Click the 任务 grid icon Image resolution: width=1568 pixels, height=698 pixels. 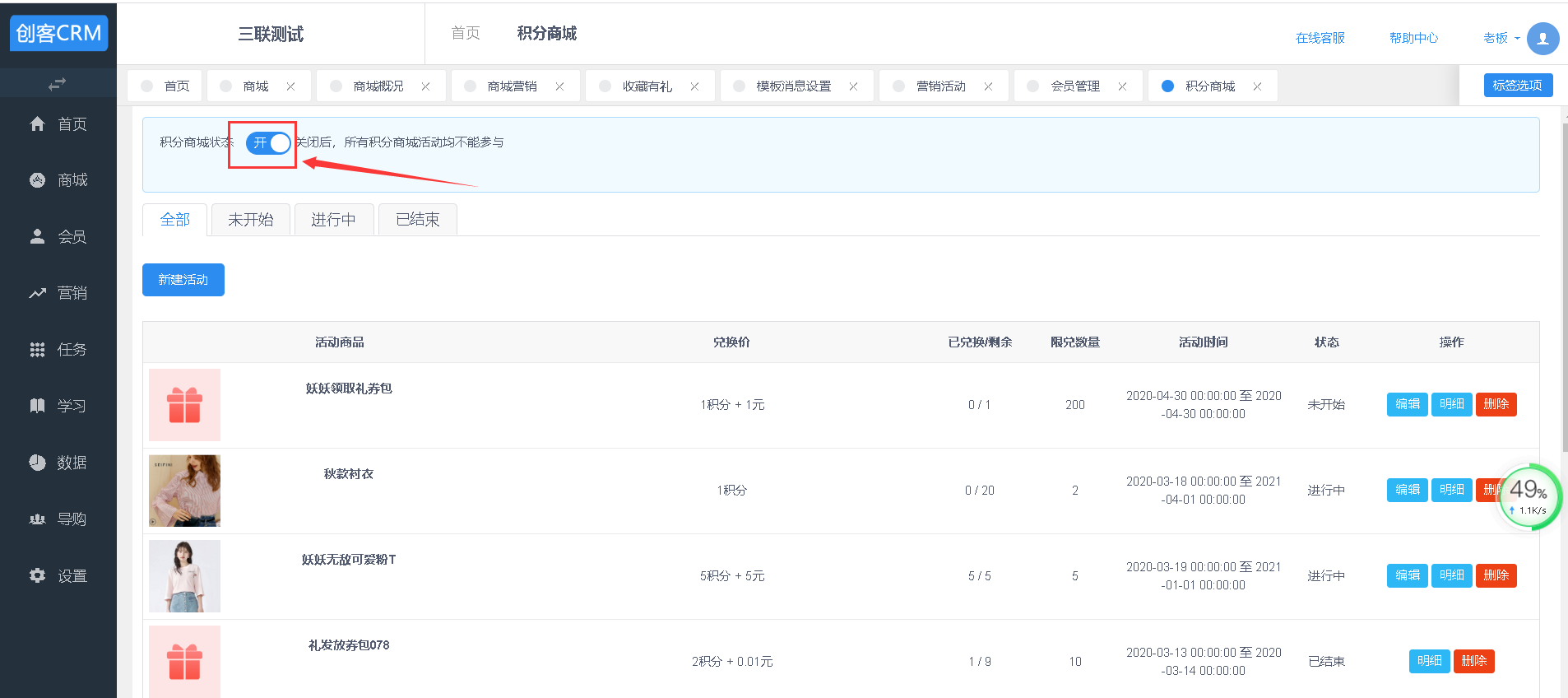pyautogui.click(x=37, y=350)
